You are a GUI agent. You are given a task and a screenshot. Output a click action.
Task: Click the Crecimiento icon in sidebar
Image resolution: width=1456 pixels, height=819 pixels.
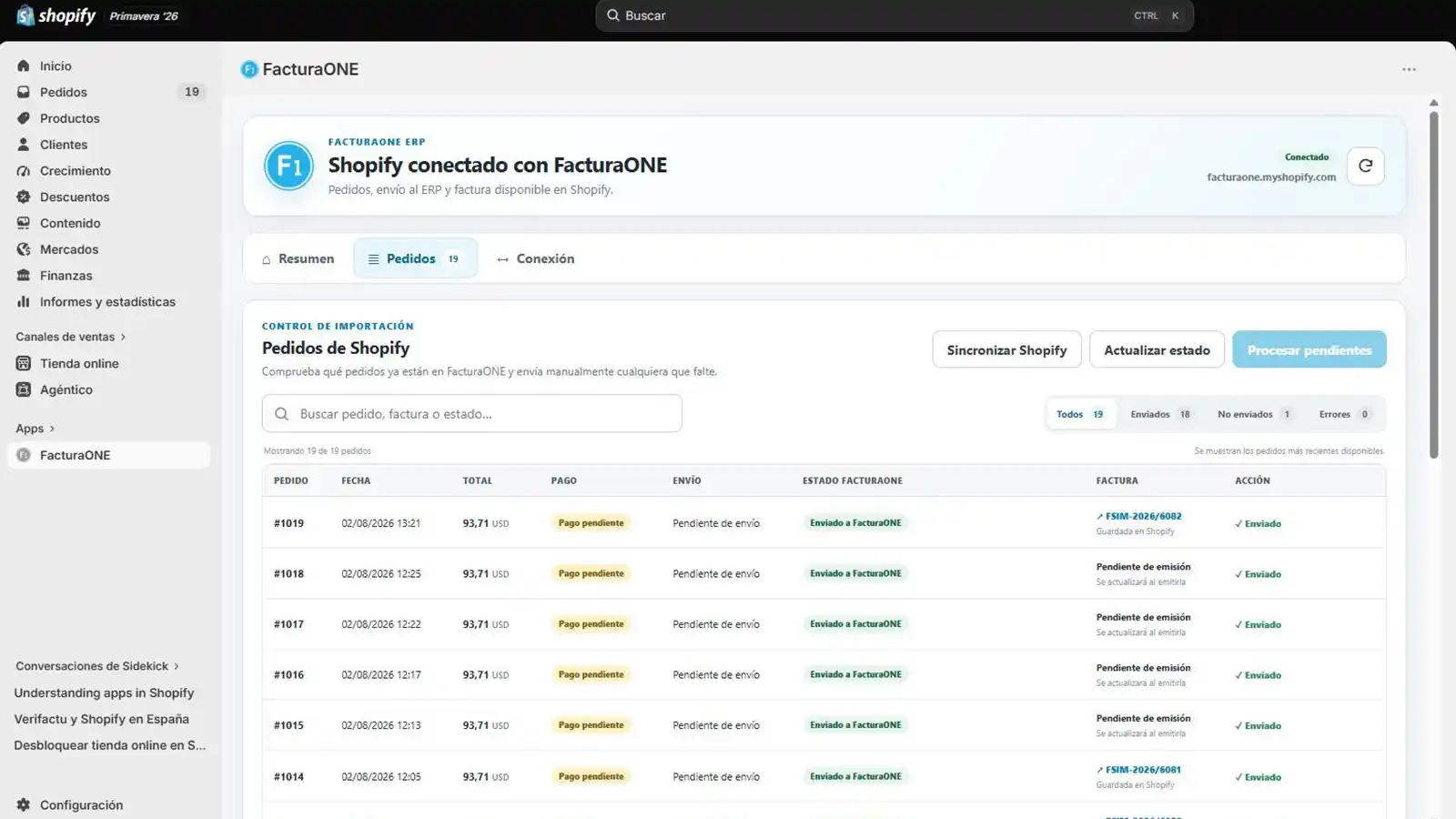24,171
